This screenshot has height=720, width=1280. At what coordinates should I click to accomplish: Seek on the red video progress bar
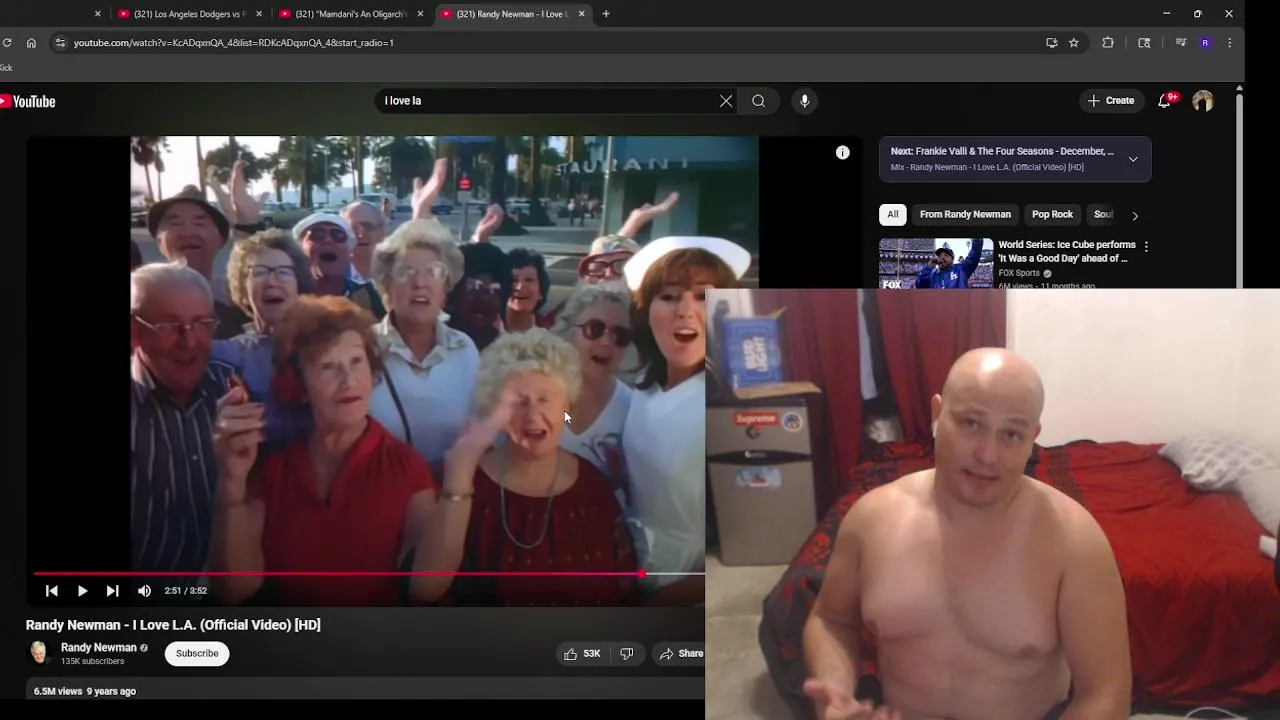tap(369, 574)
